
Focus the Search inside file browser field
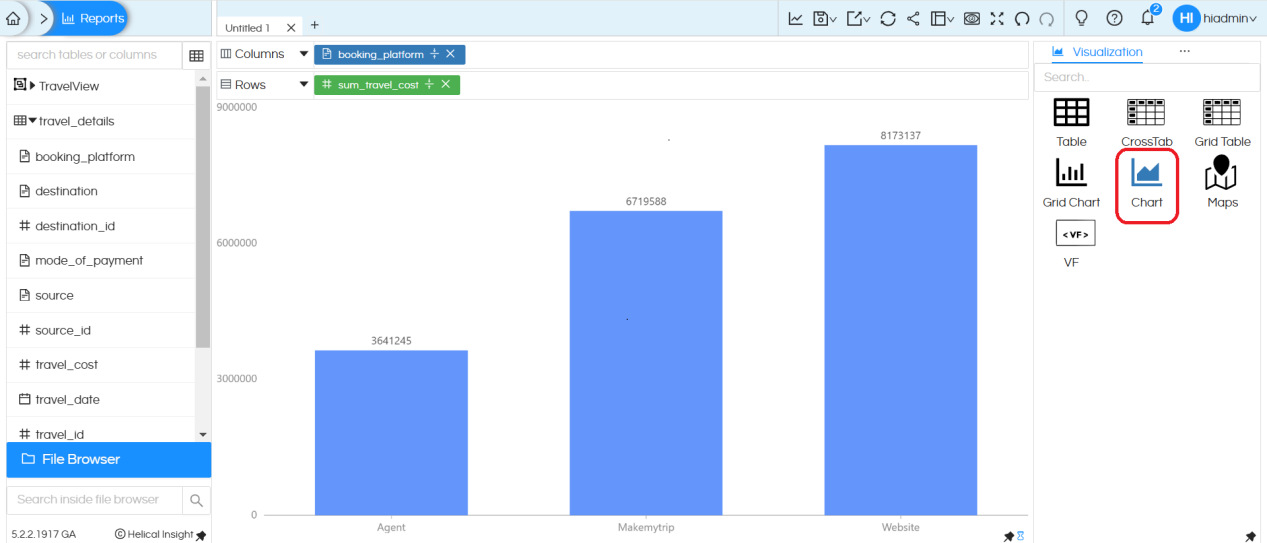pos(95,499)
